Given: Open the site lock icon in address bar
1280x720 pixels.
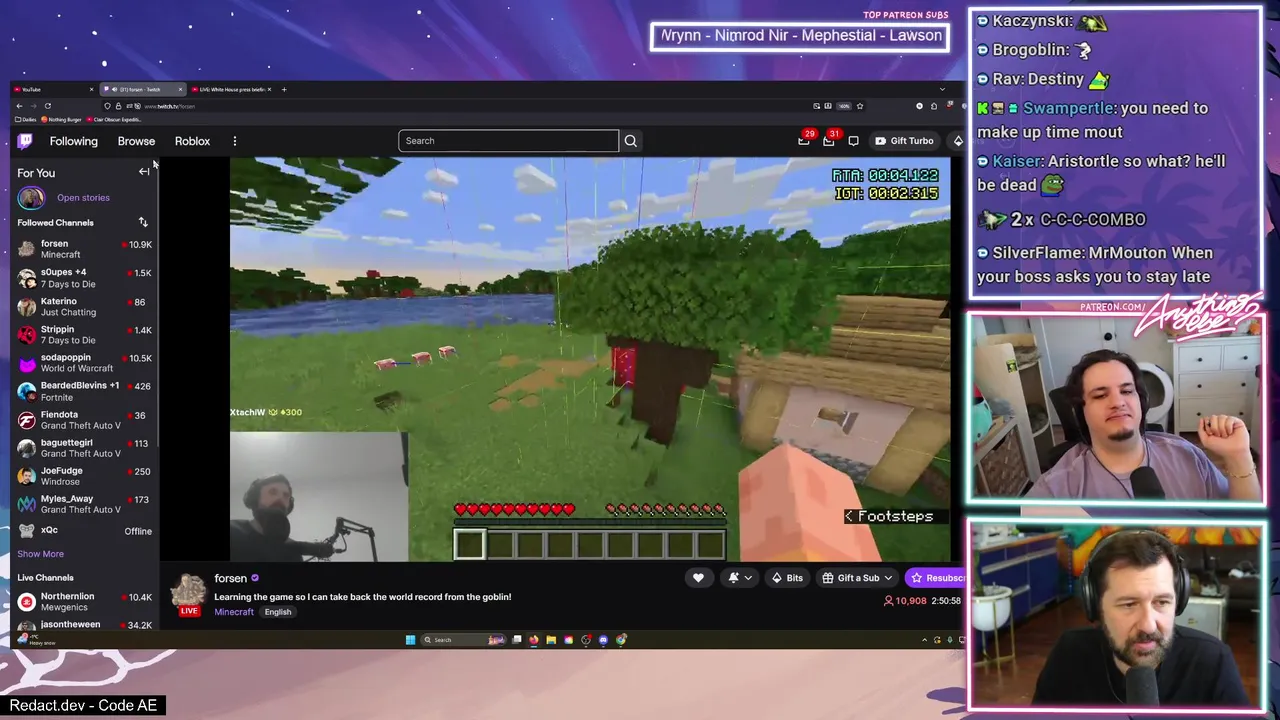Looking at the screenshot, I should click(118, 106).
